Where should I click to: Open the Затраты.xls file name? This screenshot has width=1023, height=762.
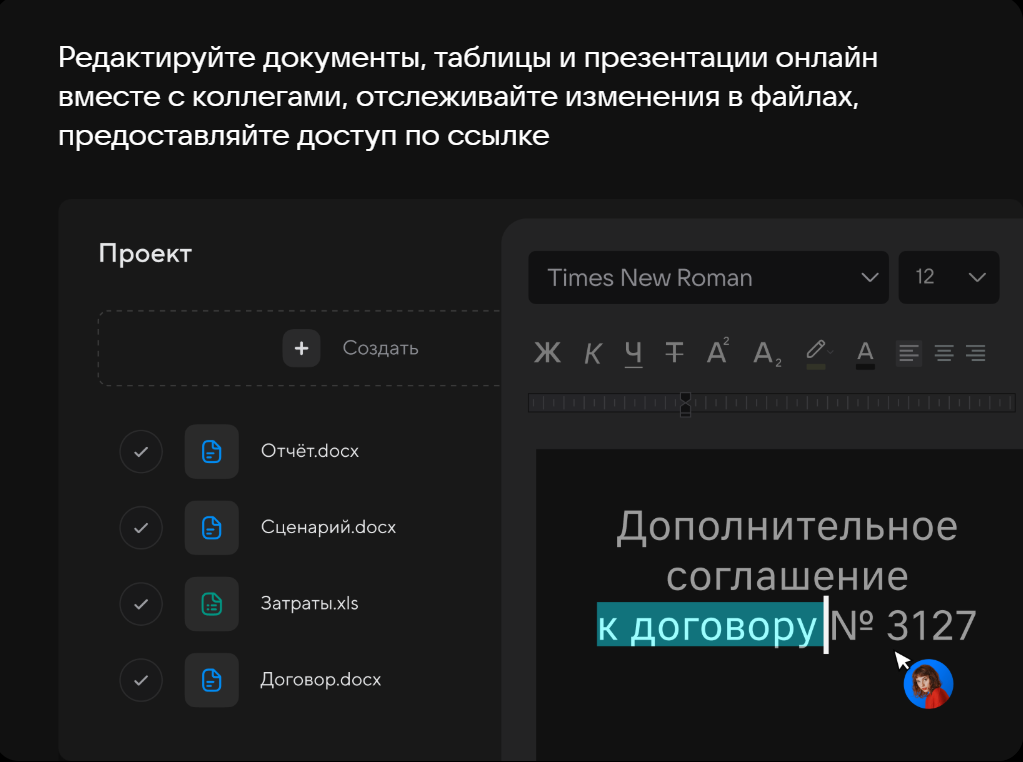309,603
